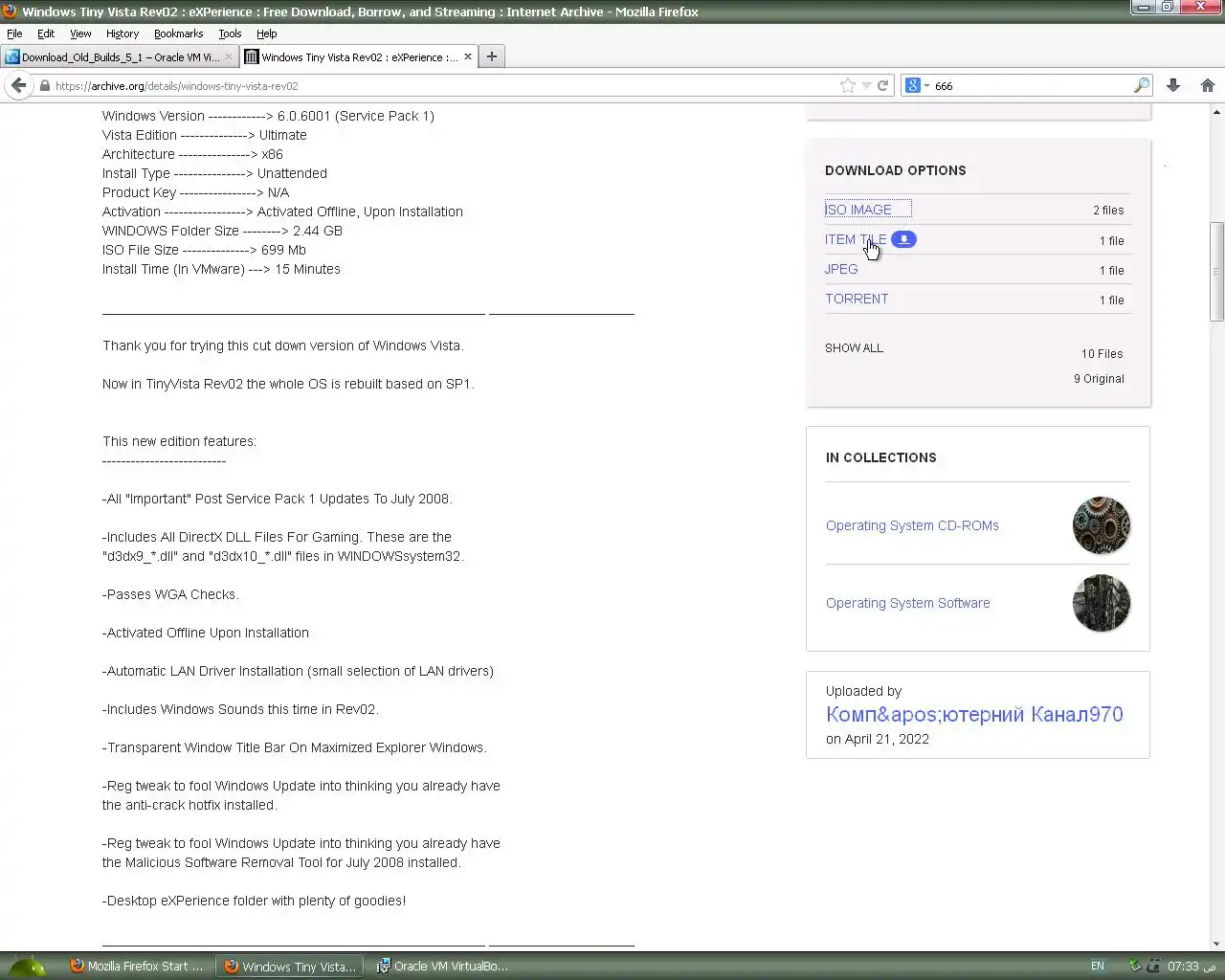Click the scrollbar up arrow
The image size is (1225, 980).
click(1217, 112)
